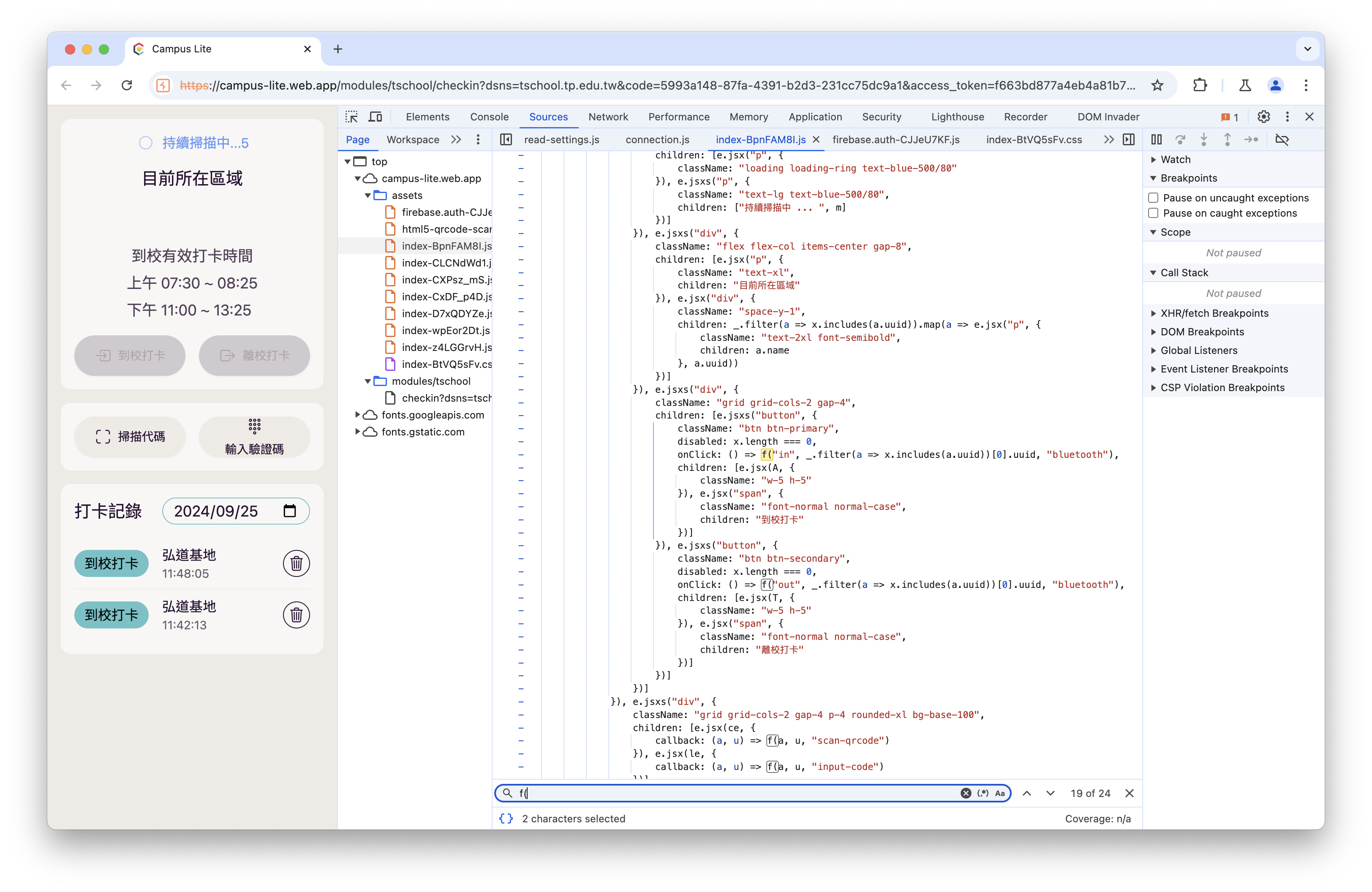The image size is (1372, 892).
Task: Enable Pause on caught exceptions
Action: (x=1153, y=213)
